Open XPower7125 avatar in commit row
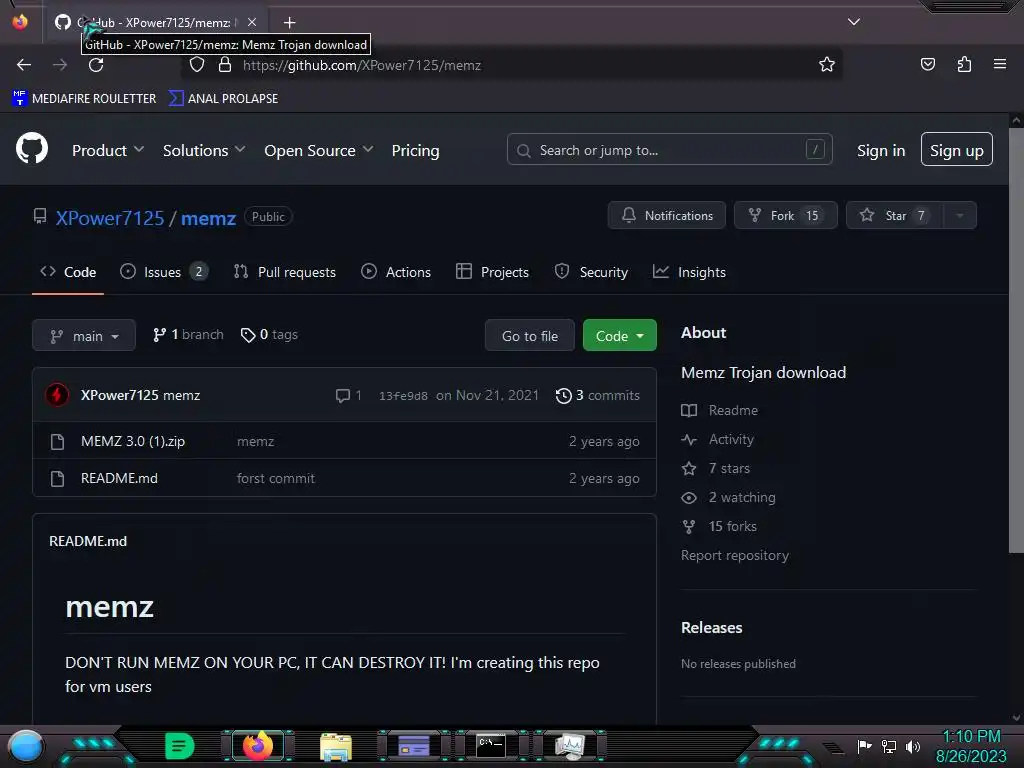 (x=57, y=395)
